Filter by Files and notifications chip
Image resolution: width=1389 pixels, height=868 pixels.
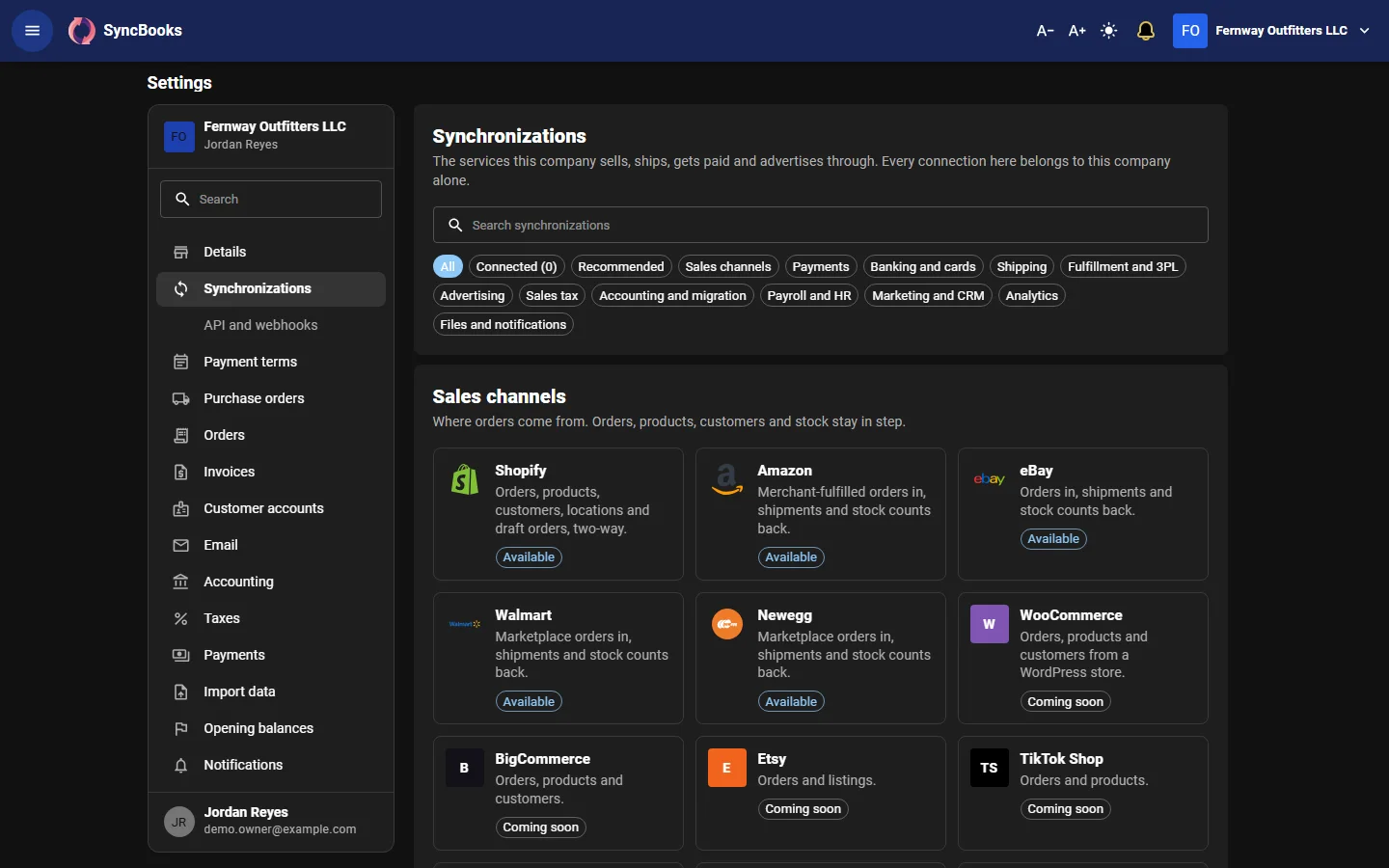(504, 324)
